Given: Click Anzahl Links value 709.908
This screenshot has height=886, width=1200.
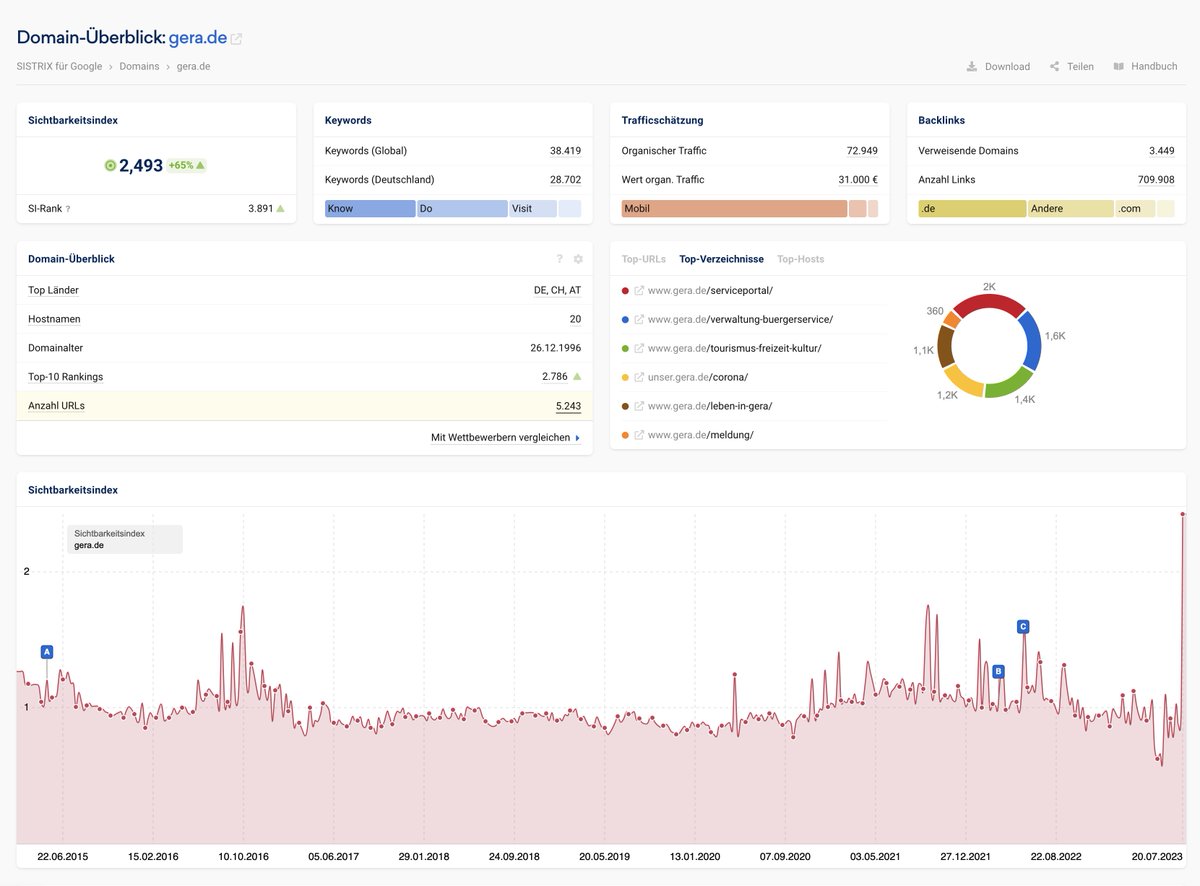Looking at the screenshot, I should pyautogui.click(x=1156, y=180).
